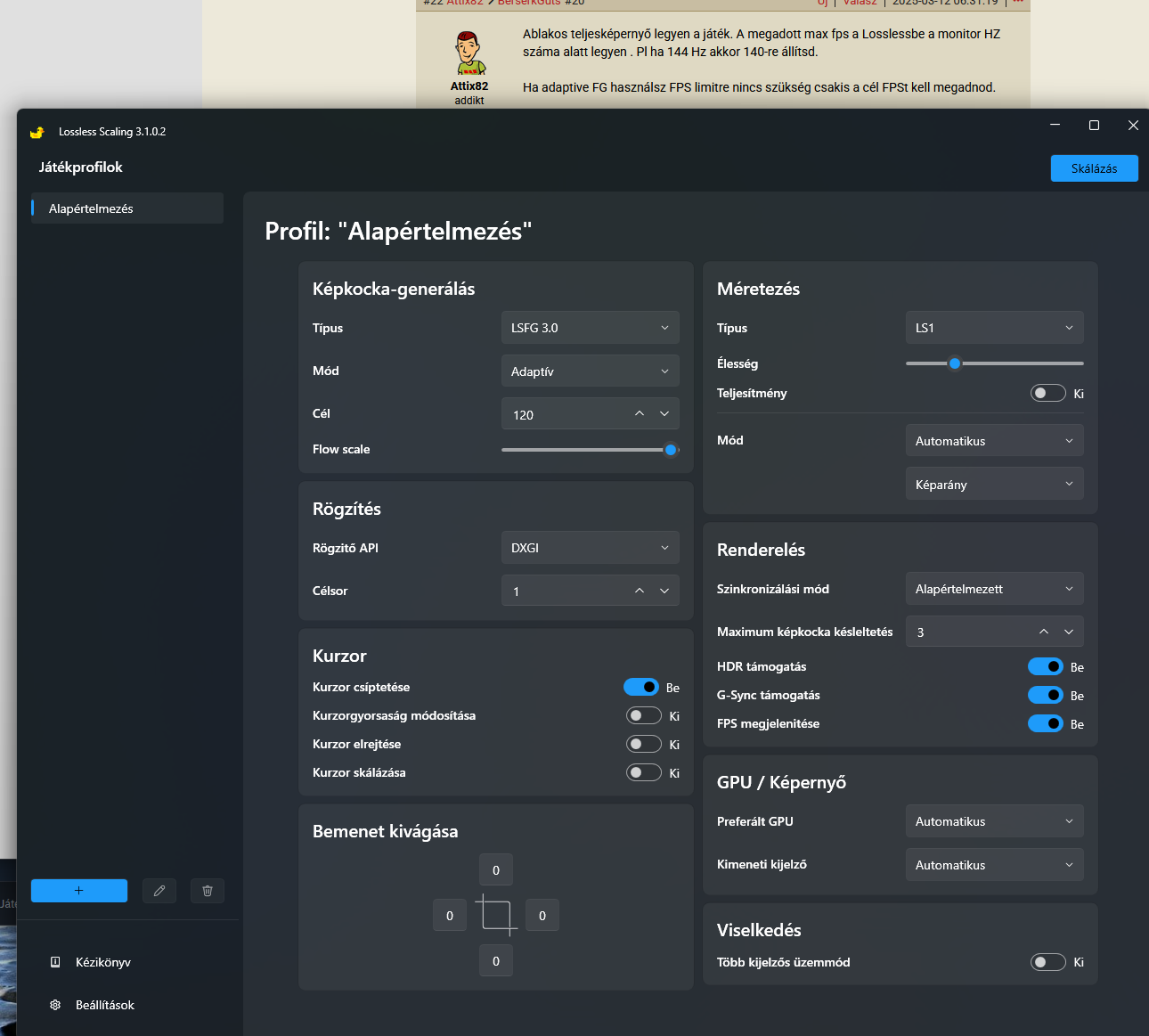
Task: Open the Adaptív mode dropdown
Action: coord(591,371)
